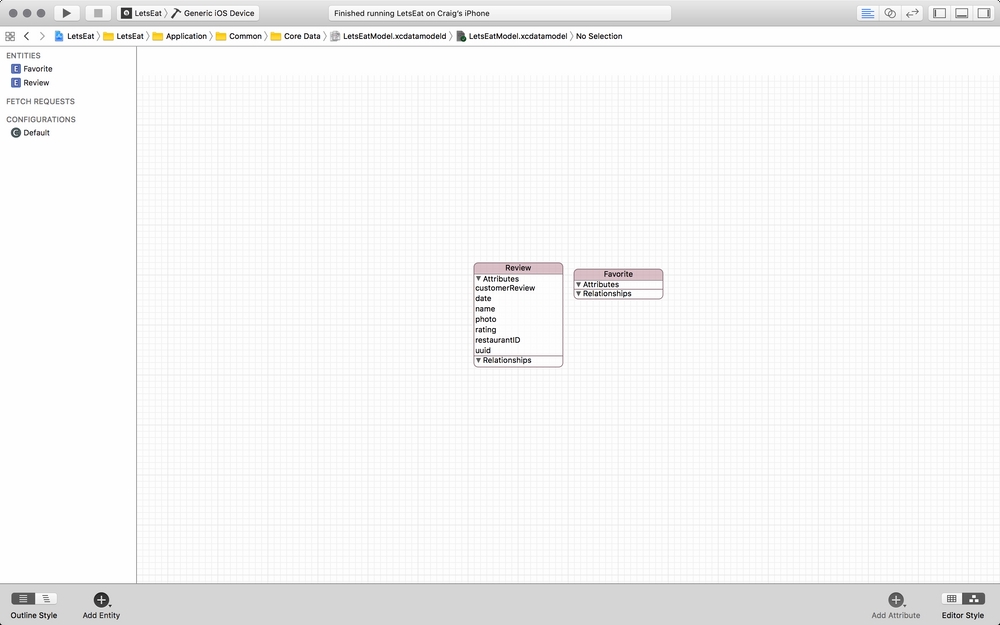Open the LetsEatModel.xcdatamodel breadcrumb
Image resolution: width=1000 pixels, height=625 pixels.
(511, 36)
